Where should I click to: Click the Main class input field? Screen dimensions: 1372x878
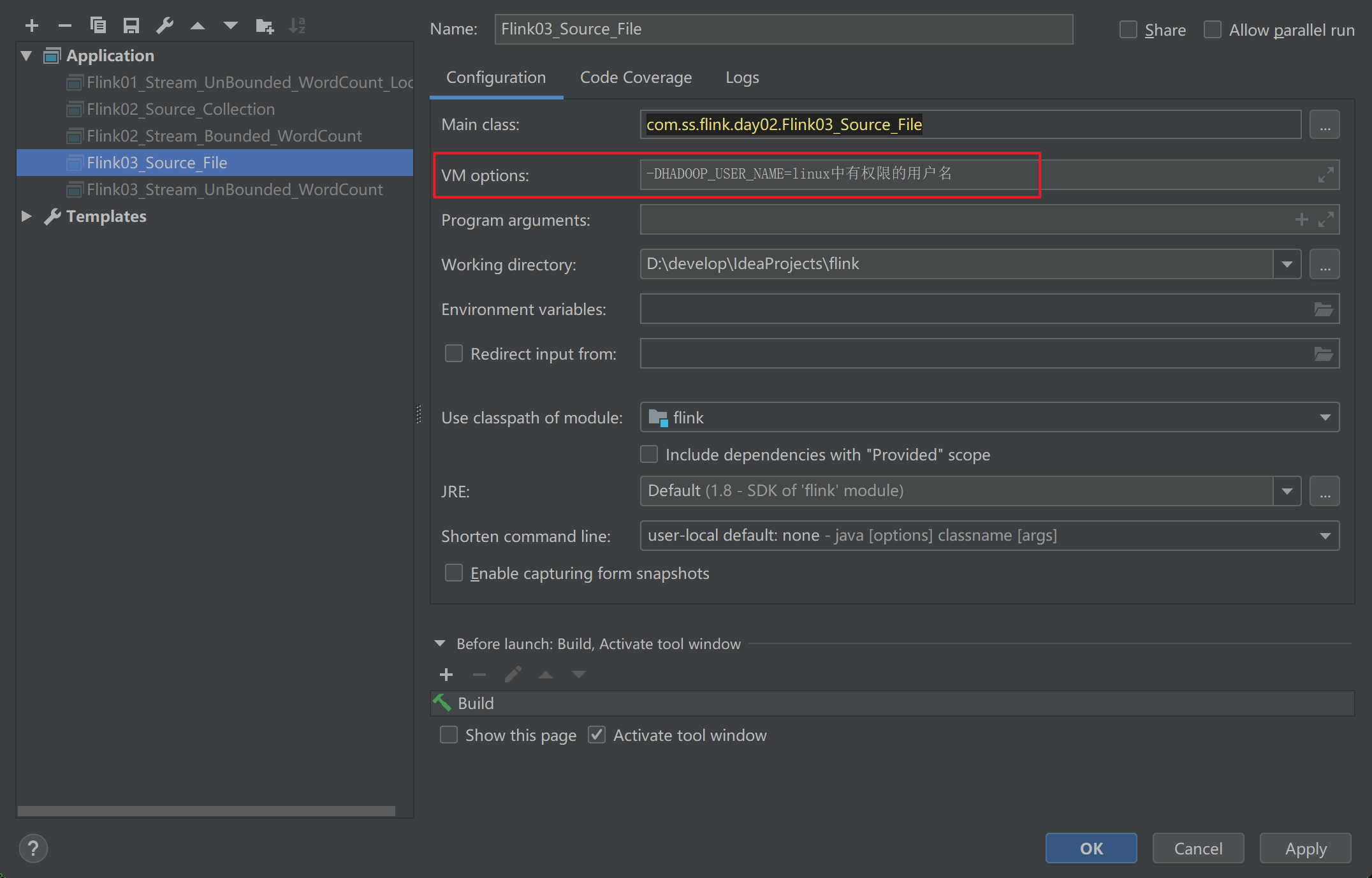click(970, 124)
